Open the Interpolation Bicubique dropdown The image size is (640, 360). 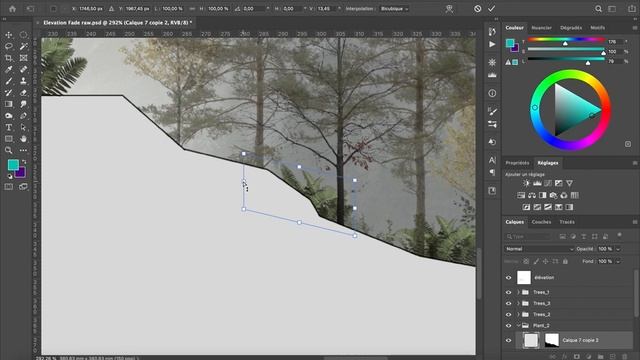point(394,9)
